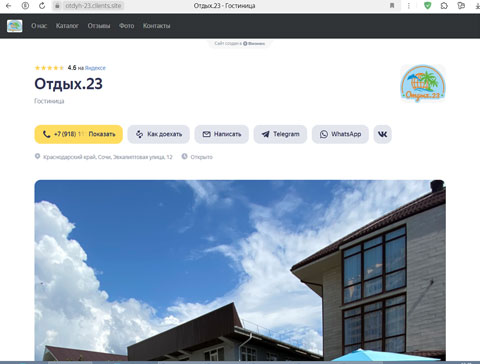The width and height of the screenshot is (480, 364).
Task: Open the large hotel building photo
Action: pos(240,270)
